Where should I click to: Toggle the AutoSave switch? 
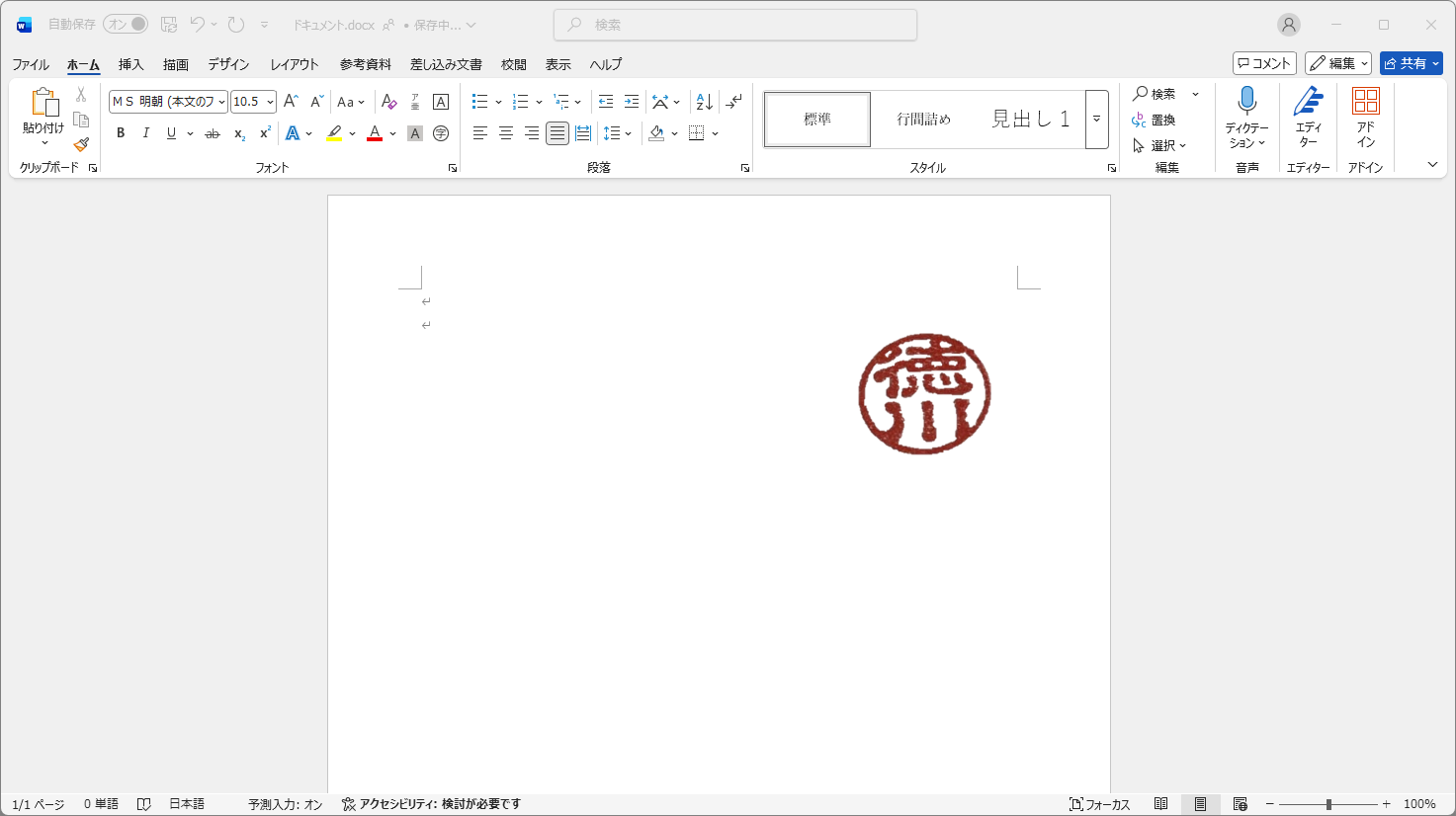coord(126,25)
